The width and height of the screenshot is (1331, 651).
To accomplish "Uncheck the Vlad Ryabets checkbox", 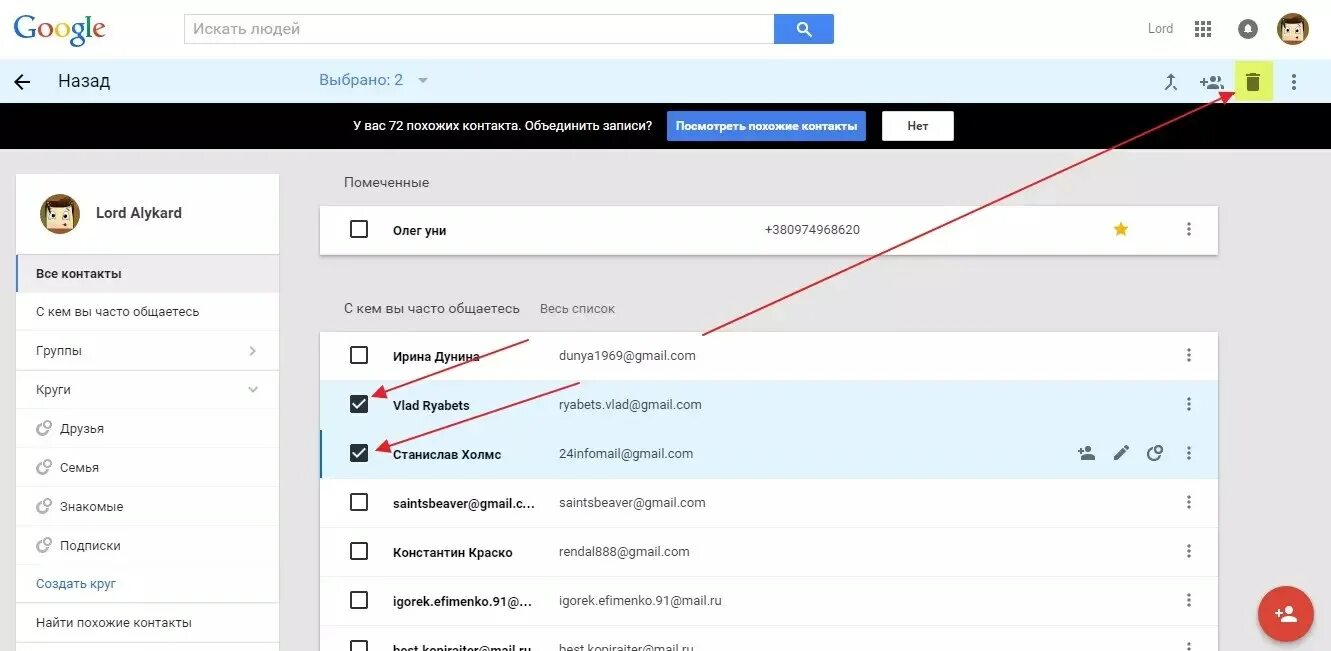I will [359, 404].
